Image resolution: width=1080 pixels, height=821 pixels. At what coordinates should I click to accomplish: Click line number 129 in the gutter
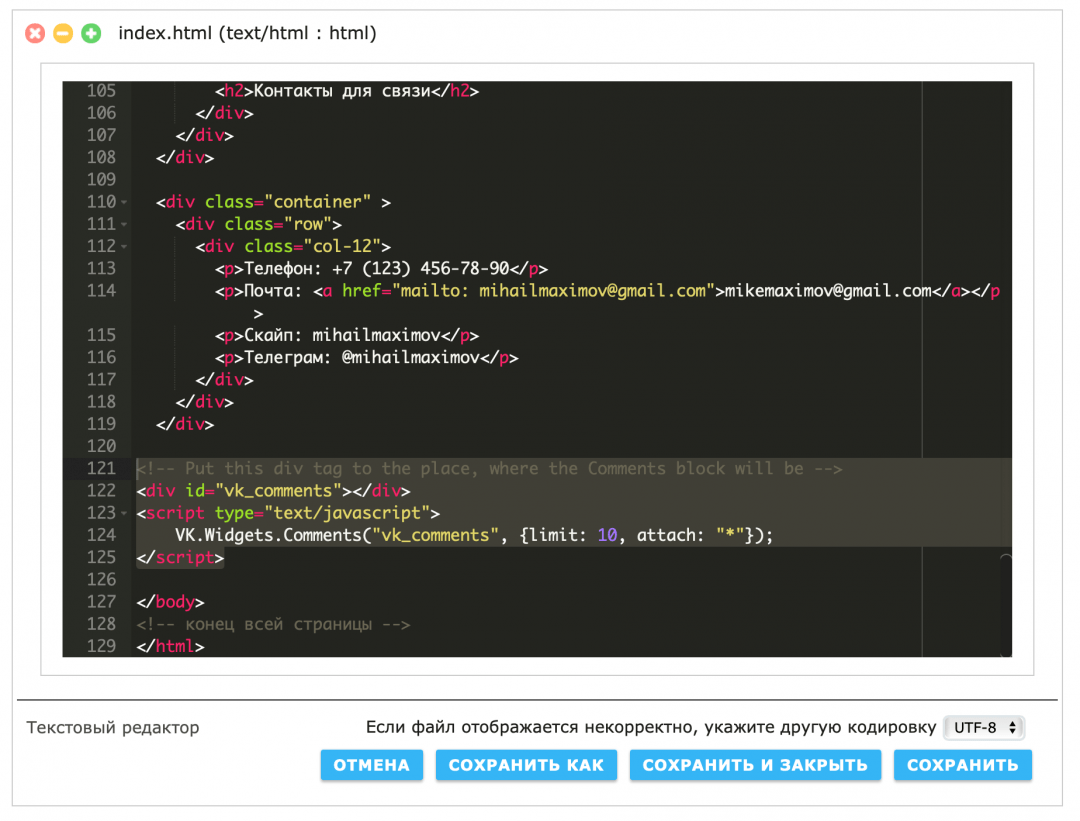tap(101, 646)
